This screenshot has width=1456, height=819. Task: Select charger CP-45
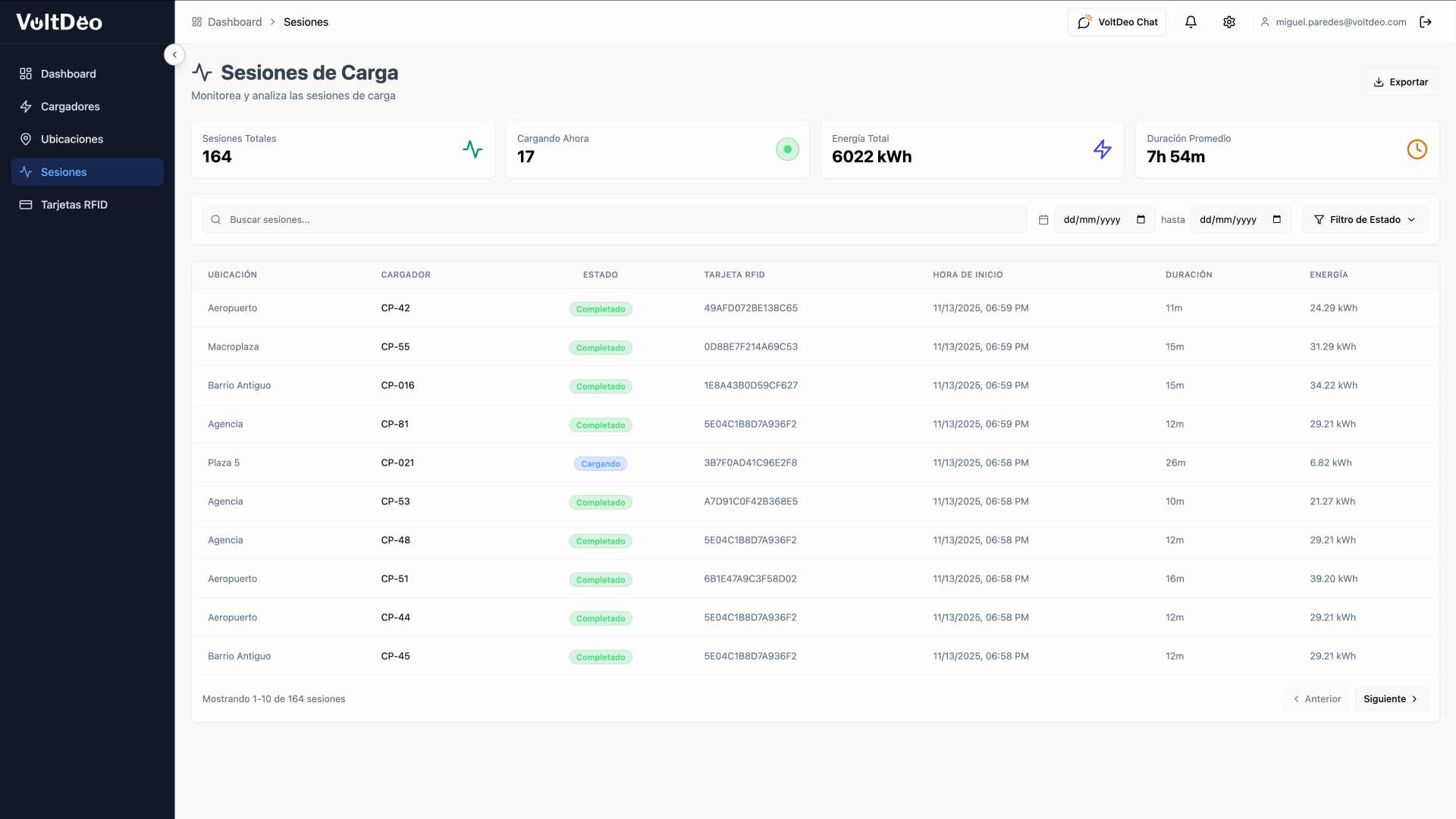(395, 656)
